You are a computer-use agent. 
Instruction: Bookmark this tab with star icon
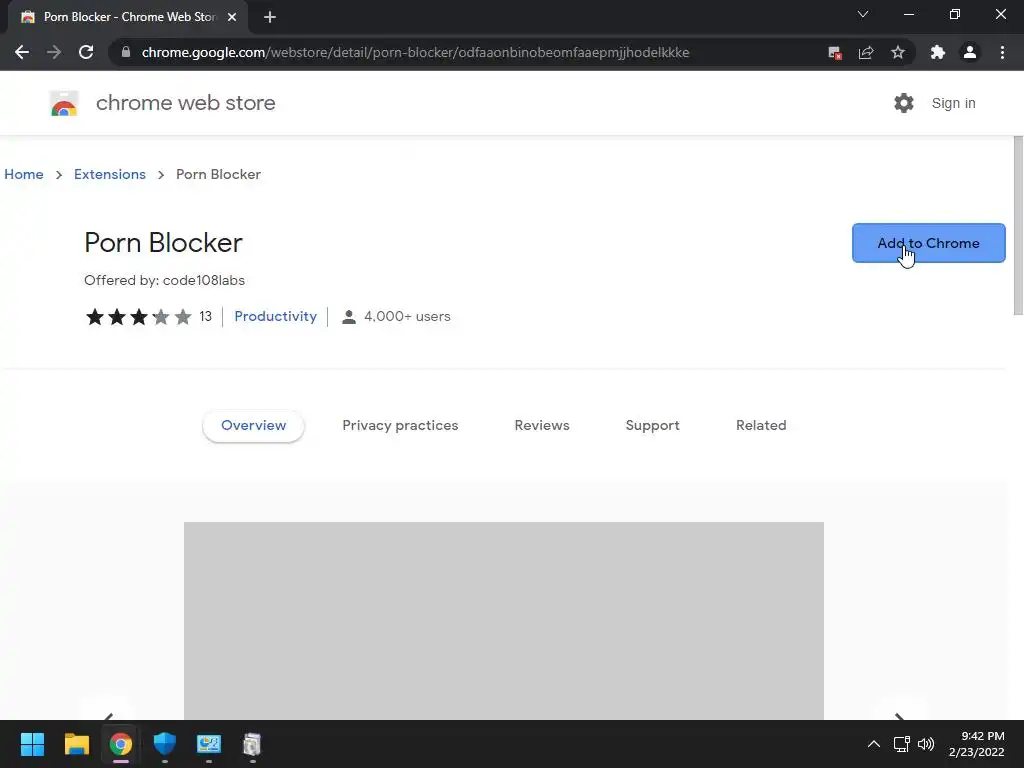(898, 52)
